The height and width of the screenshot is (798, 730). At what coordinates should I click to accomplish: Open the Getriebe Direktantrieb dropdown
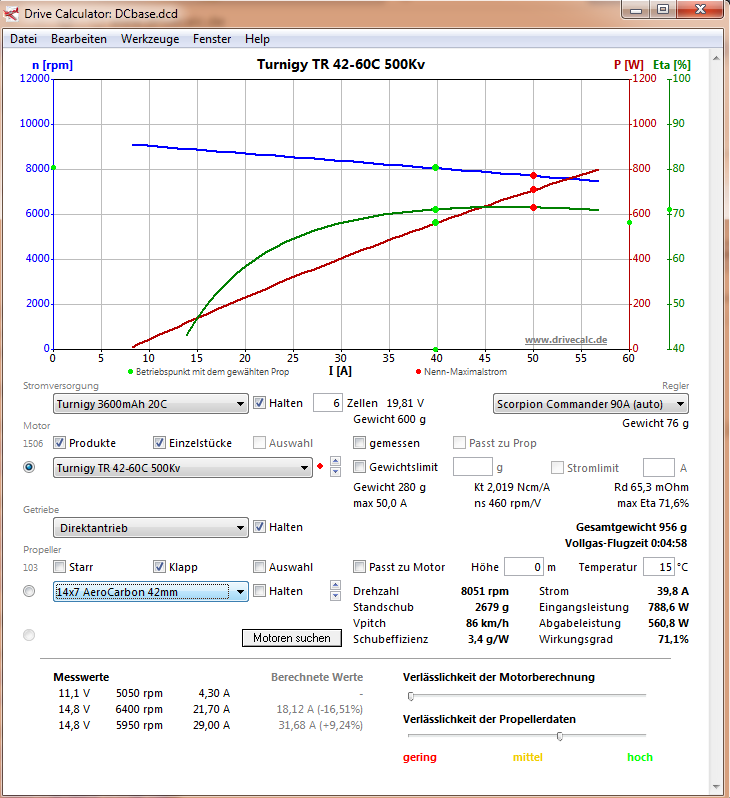click(x=151, y=528)
